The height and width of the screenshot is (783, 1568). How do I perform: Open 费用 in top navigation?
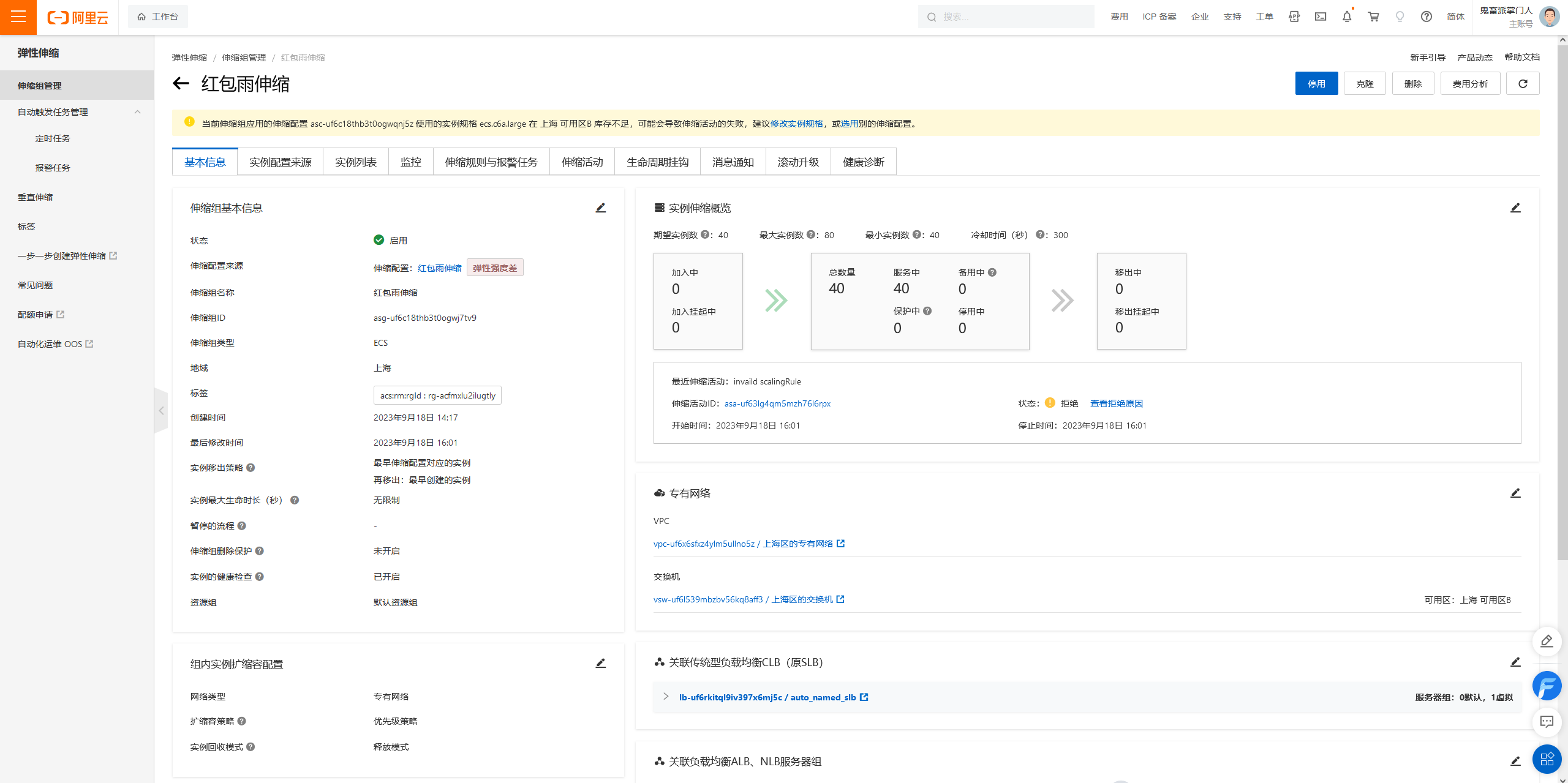point(1119,17)
